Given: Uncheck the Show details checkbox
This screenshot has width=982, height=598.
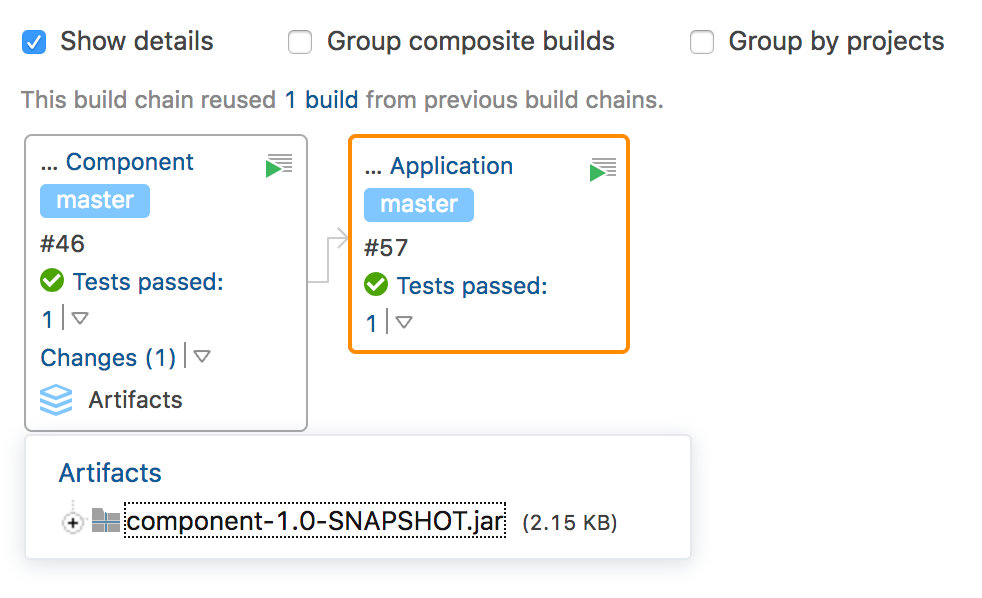Looking at the screenshot, I should pyautogui.click(x=33, y=42).
